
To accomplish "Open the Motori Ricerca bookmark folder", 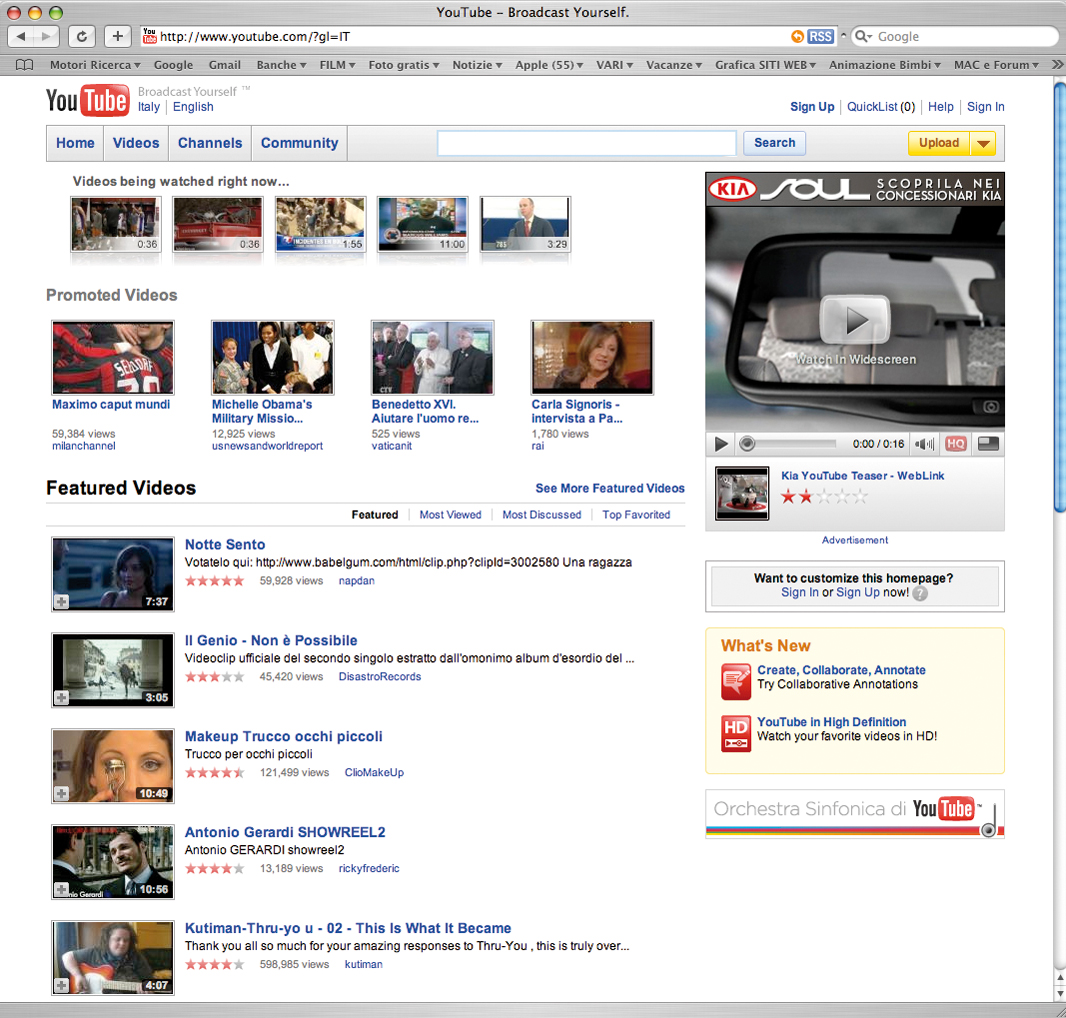I will [95, 65].
